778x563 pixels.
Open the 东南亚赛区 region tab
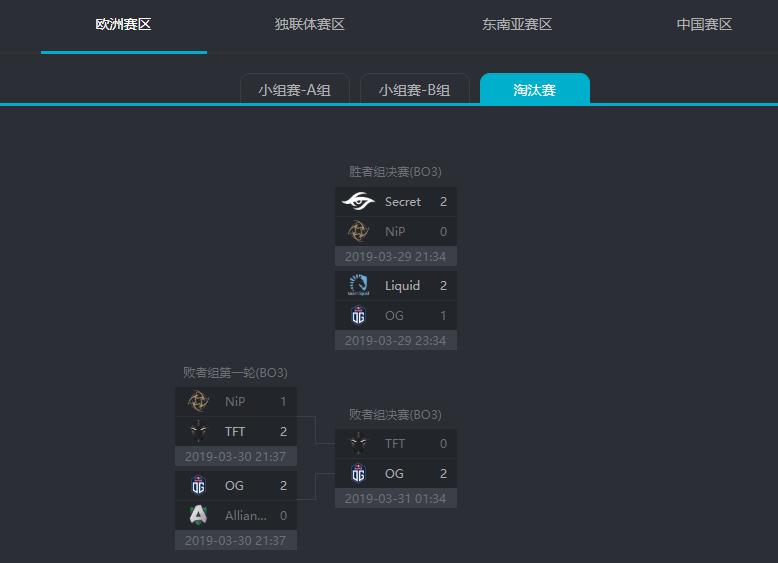click(517, 25)
